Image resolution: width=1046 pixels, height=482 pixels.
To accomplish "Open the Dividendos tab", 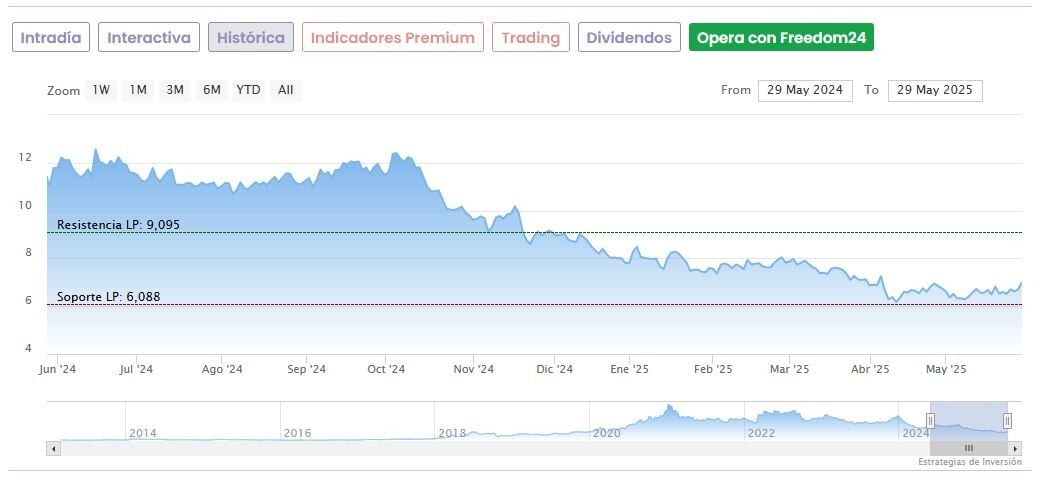I will [x=629, y=38].
